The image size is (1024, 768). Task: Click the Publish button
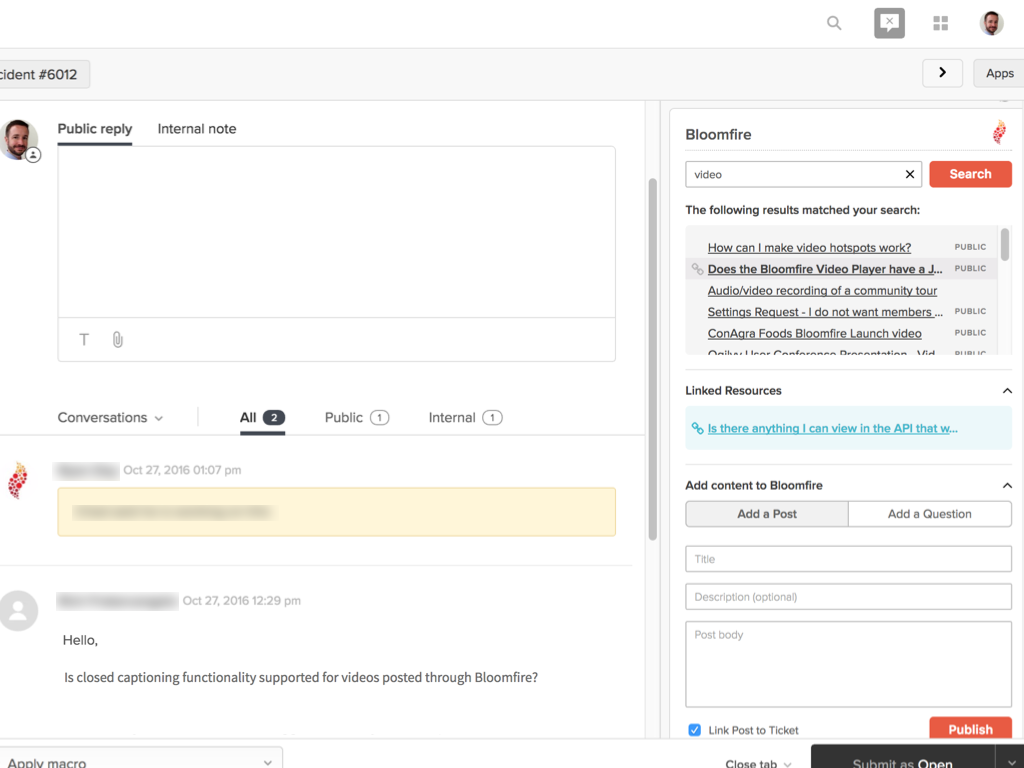[970, 729]
